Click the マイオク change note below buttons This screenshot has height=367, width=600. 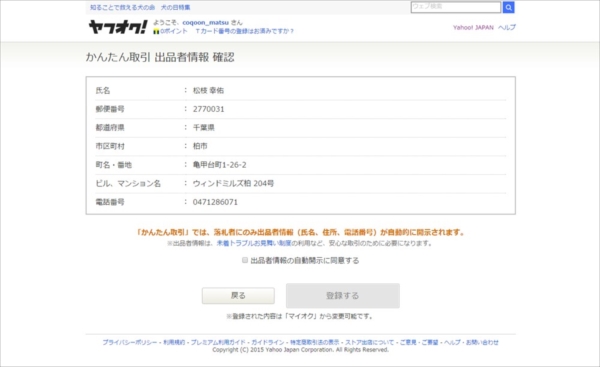[300, 316]
